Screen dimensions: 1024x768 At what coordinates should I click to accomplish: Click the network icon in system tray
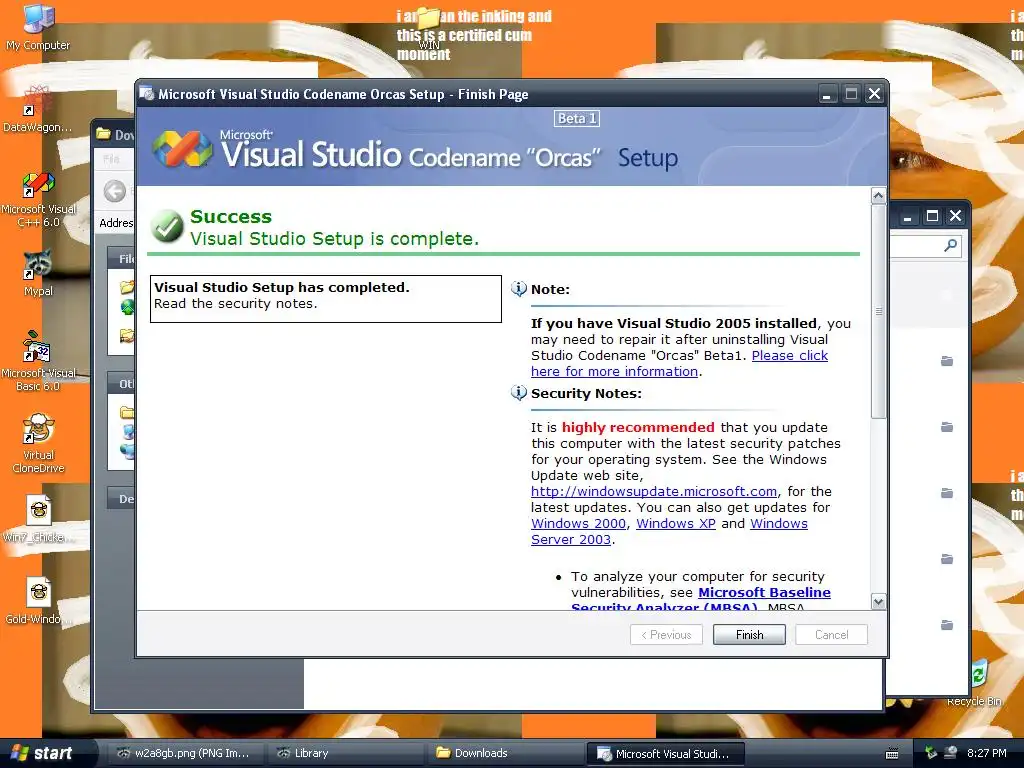tap(951, 753)
